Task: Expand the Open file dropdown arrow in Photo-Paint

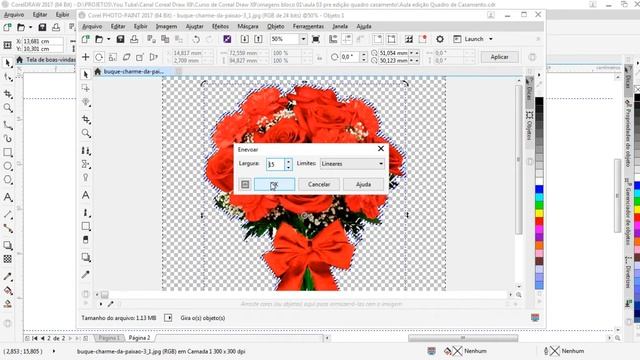Action: 109,39
